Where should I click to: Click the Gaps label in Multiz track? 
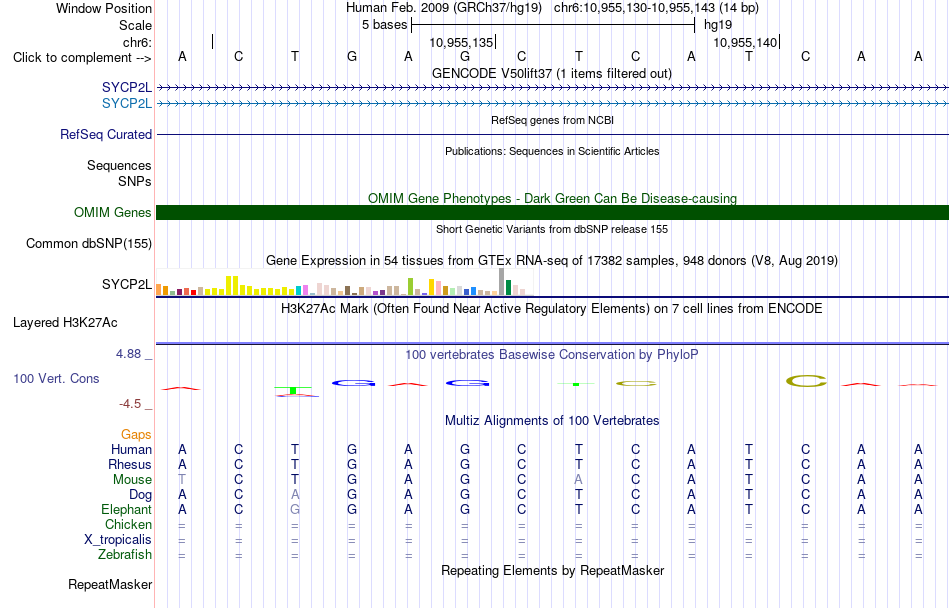[136, 434]
